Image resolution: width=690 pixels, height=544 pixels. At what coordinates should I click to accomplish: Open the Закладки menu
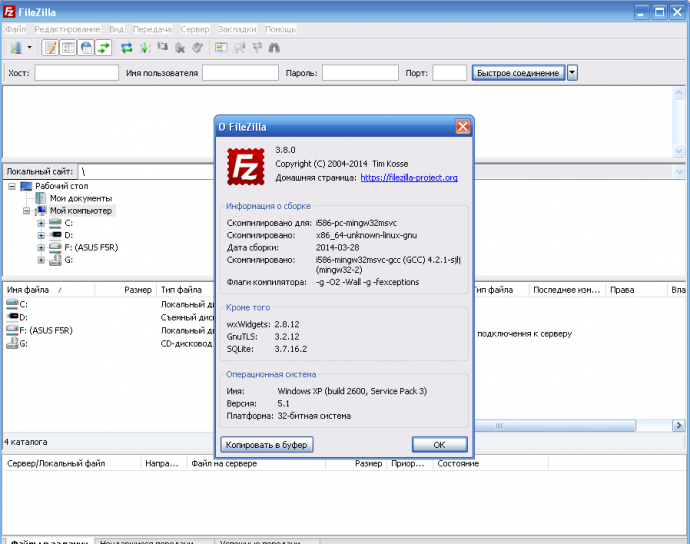pyautogui.click(x=237, y=29)
